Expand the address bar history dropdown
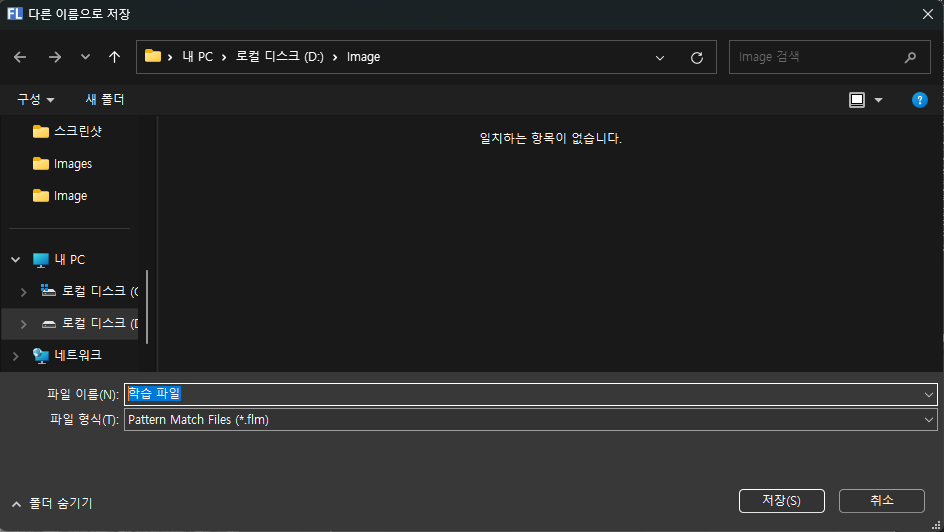944x532 pixels. (x=660, y=58)
